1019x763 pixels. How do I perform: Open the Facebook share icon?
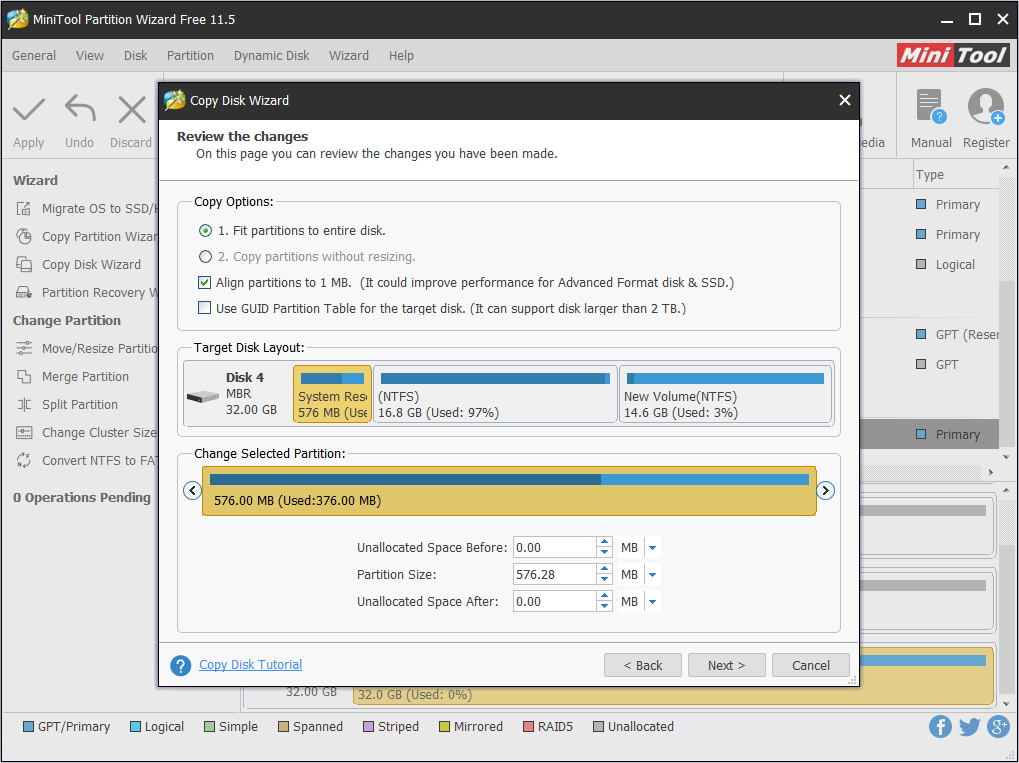[x=940, y=726]
